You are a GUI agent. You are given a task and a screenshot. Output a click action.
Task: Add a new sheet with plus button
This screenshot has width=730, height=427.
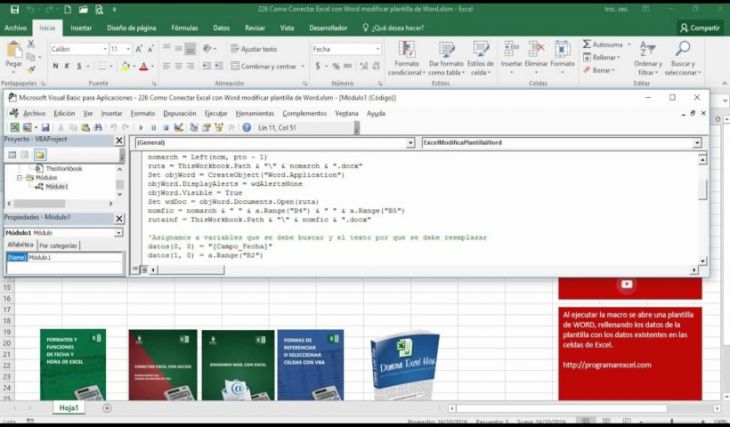tap(107, 408)
